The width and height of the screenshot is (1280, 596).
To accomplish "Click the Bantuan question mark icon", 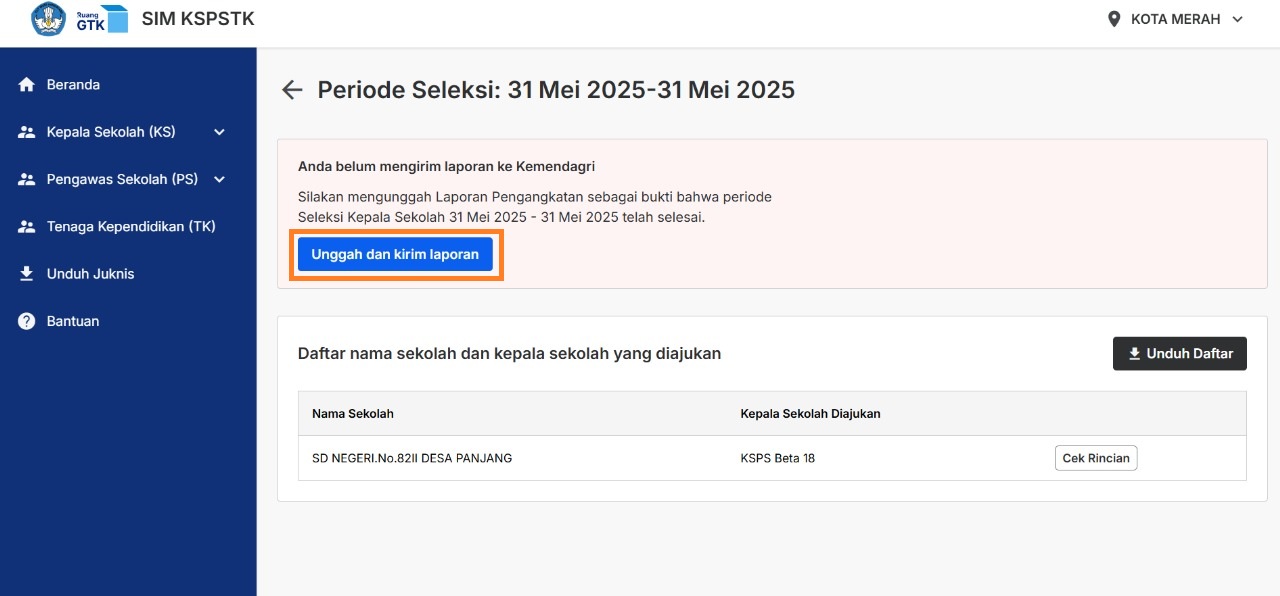I will [27, 321].
